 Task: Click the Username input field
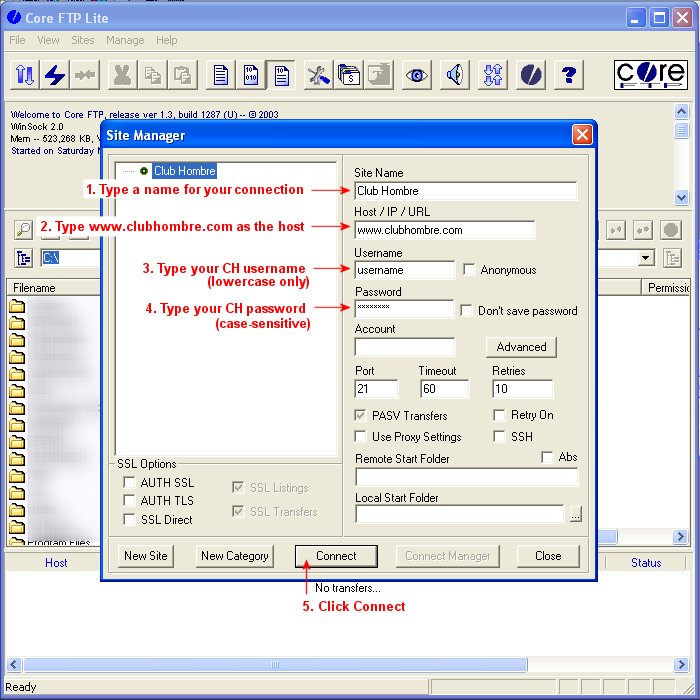pyautogui.click(x=404, y=270)
